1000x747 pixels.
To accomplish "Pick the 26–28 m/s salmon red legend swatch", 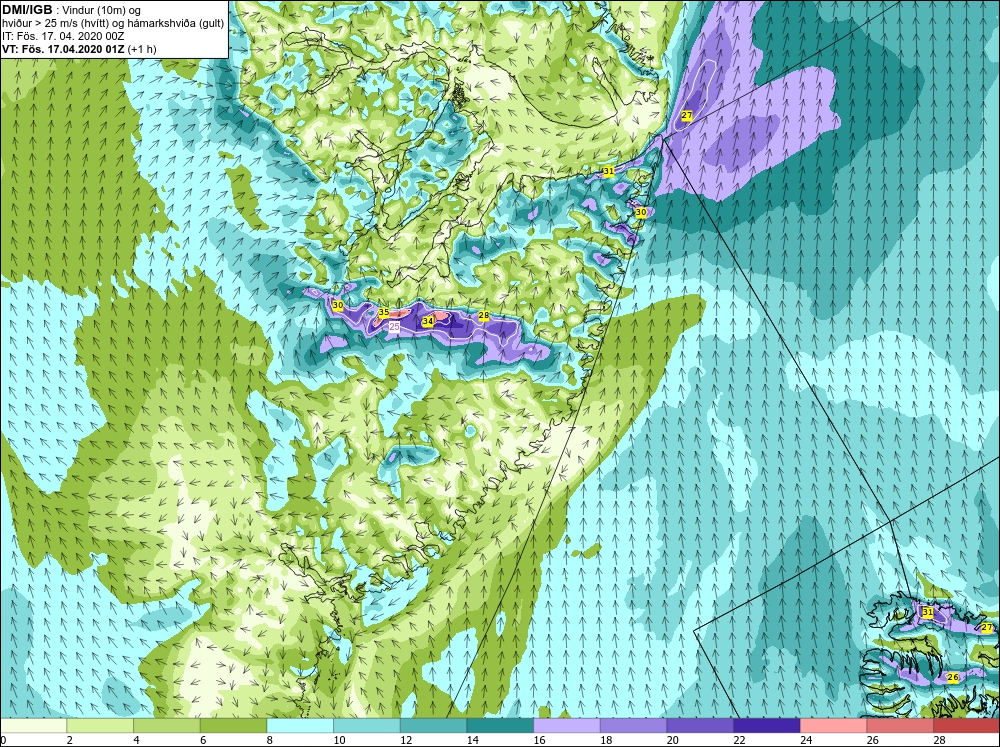I will pos(899,726).
